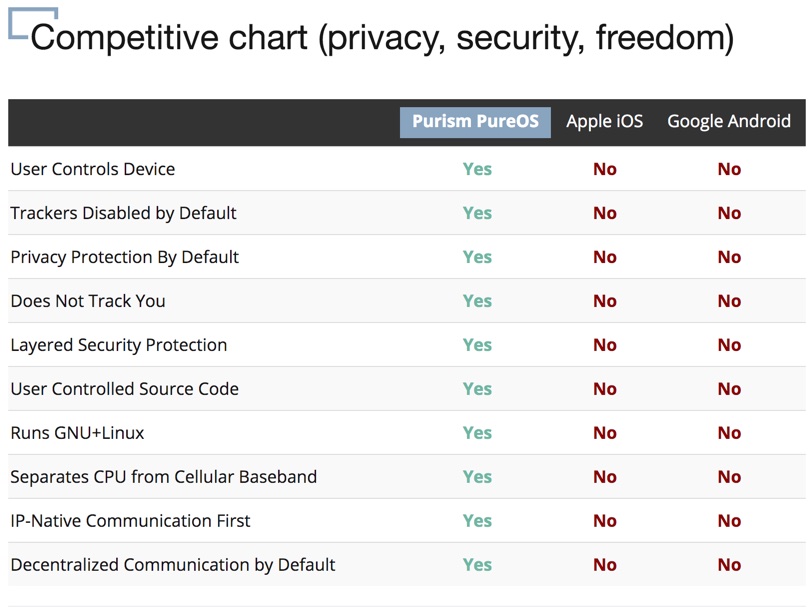Click PureOS Yes for Layered Security Protection
The width and height of the screenshot is (812, 611).
477,345
